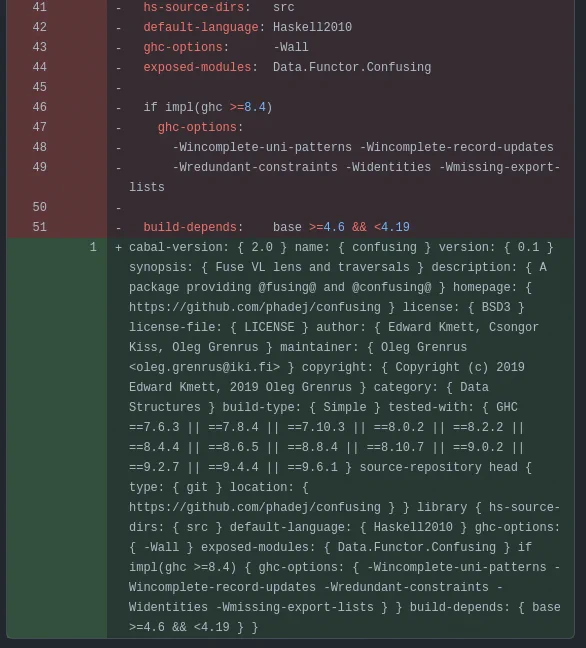Click the plus sign of added line 1

click(x=119, y=248)
